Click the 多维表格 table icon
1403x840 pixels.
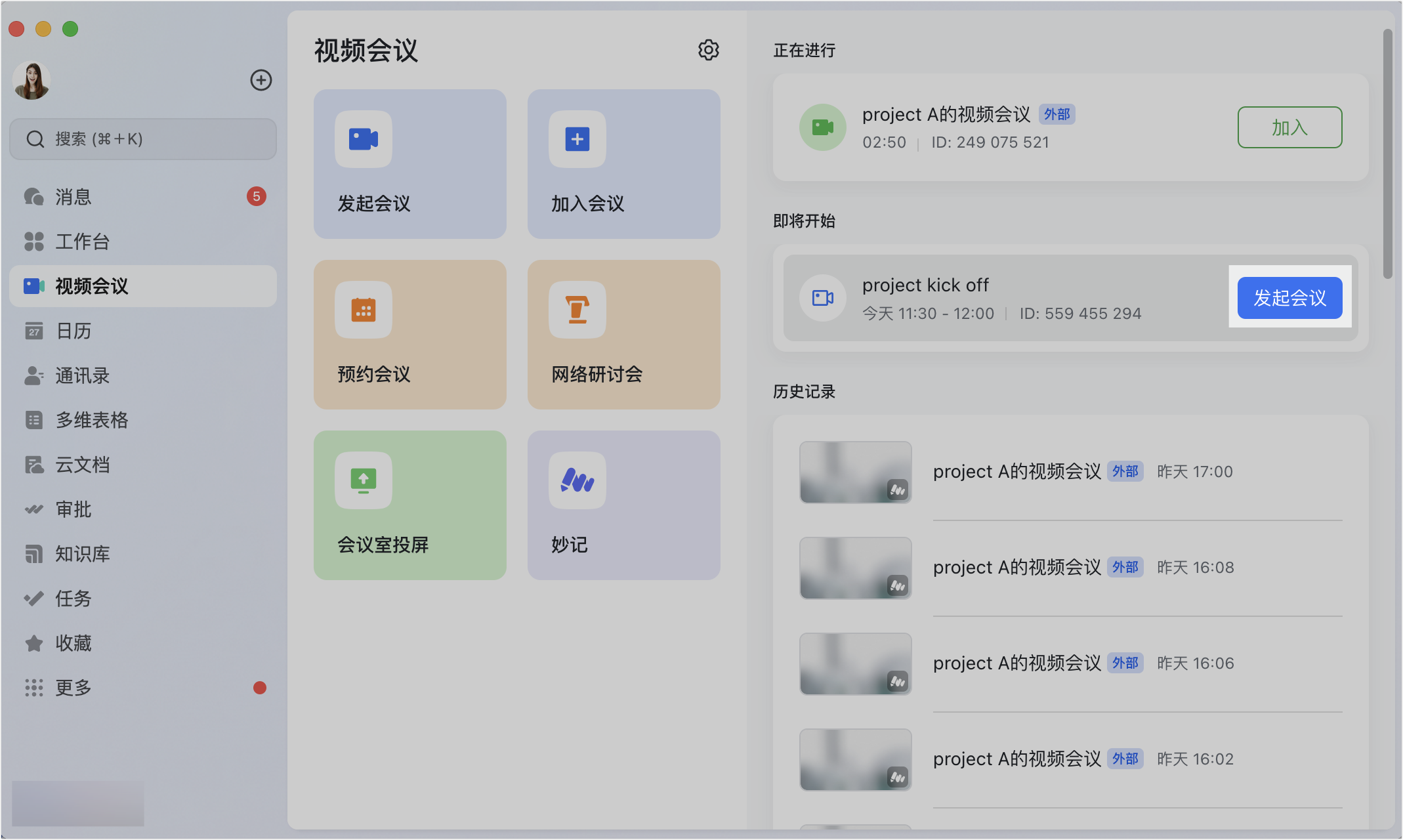[x=34, y=420]
